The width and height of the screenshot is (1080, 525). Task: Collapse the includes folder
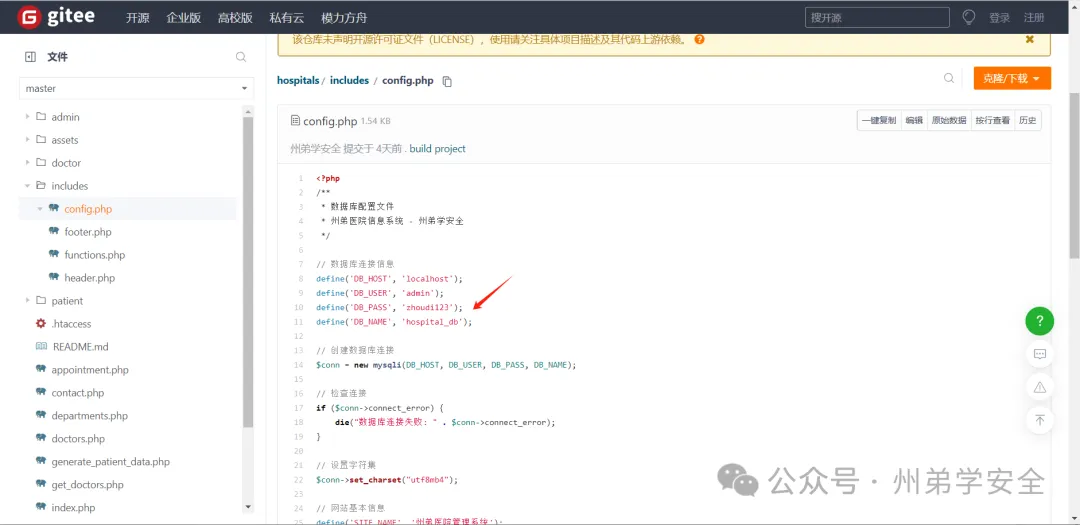[x=28, y=186]
